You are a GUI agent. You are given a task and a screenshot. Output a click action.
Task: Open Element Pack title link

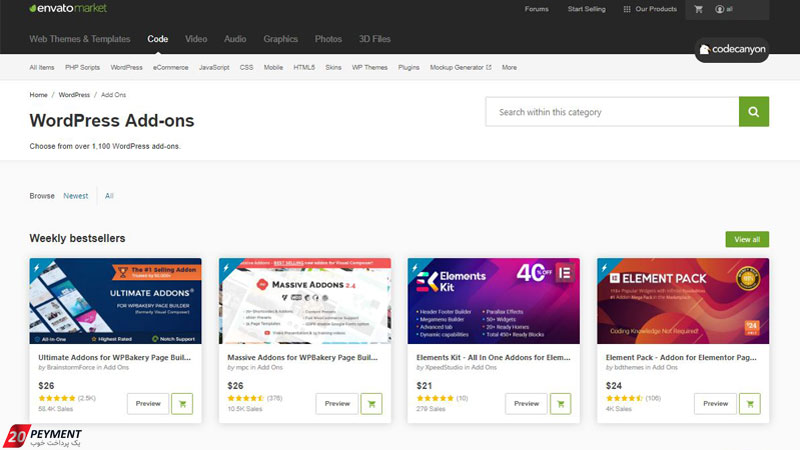click(681, 358)
